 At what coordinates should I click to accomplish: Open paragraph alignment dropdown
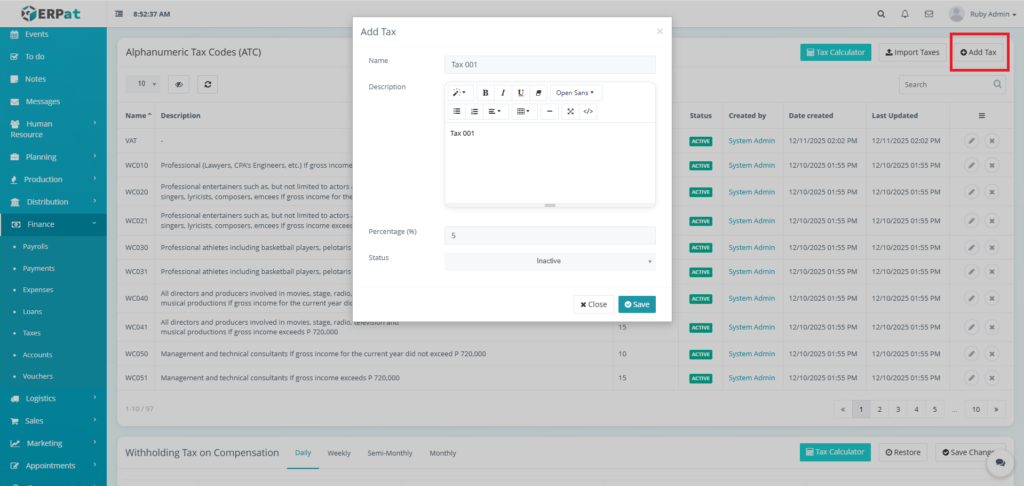[496, 112]
